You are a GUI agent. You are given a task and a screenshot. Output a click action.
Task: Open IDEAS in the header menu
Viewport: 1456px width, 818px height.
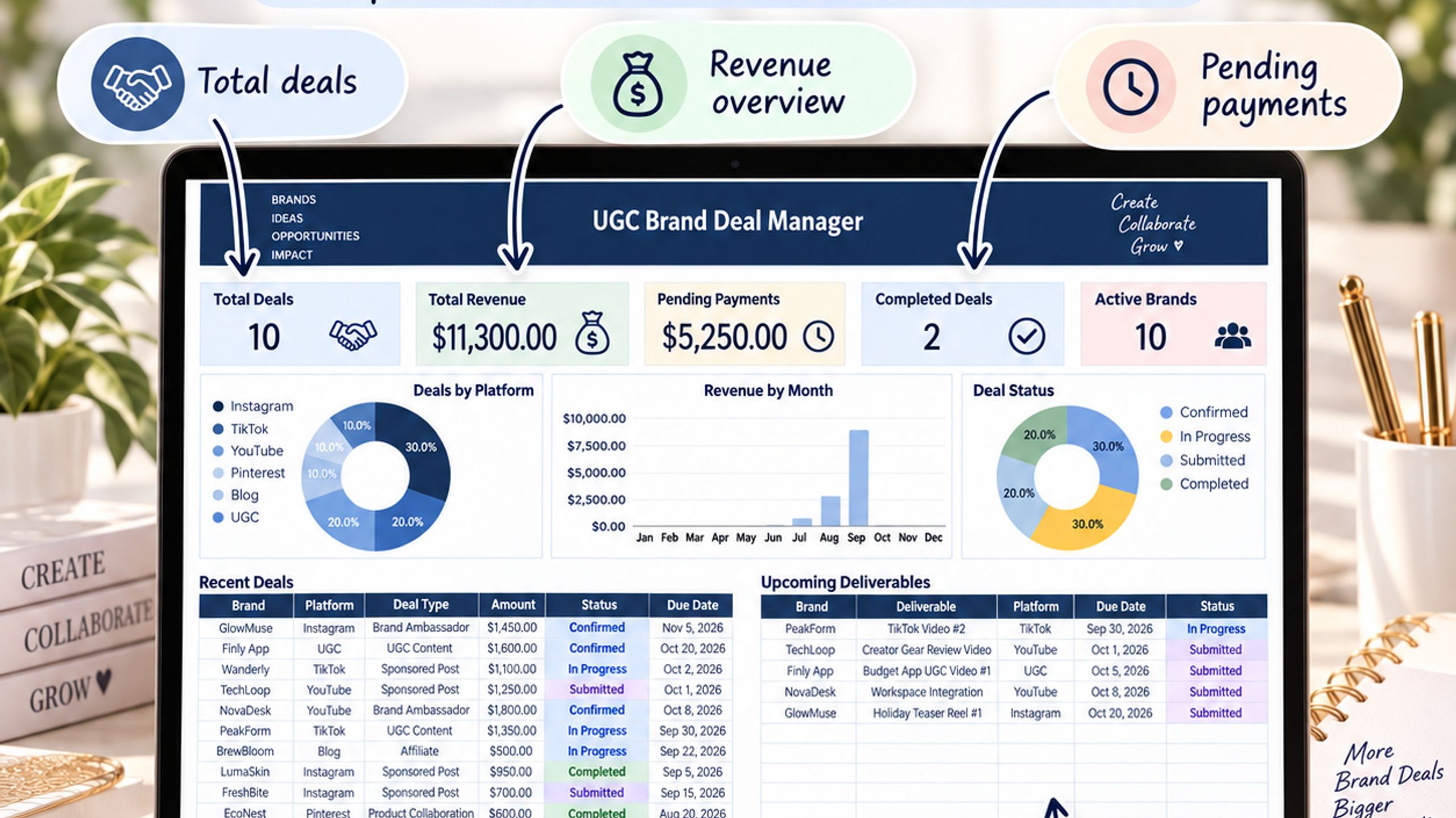tap(287, 218)
